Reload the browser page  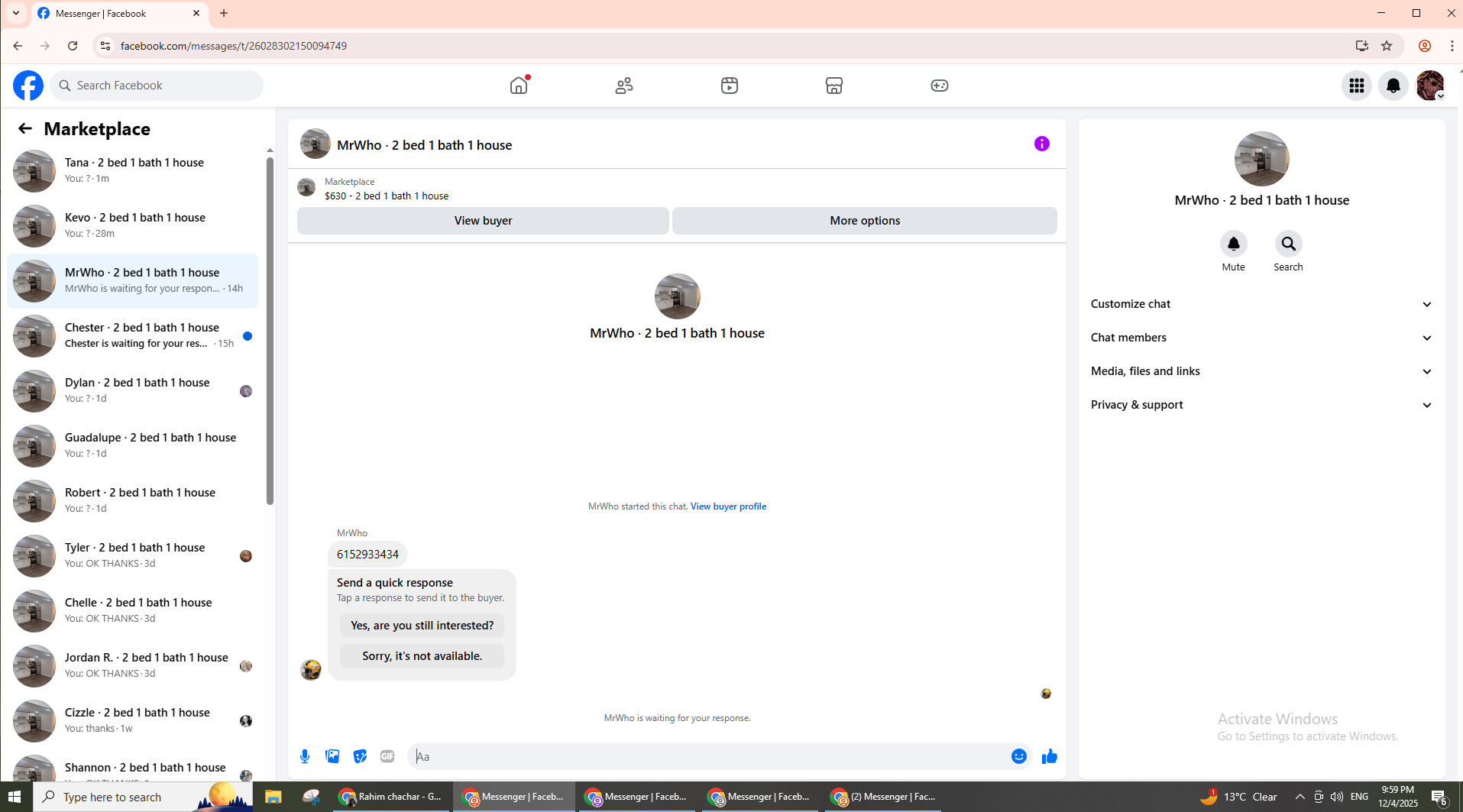click(73, 46)
